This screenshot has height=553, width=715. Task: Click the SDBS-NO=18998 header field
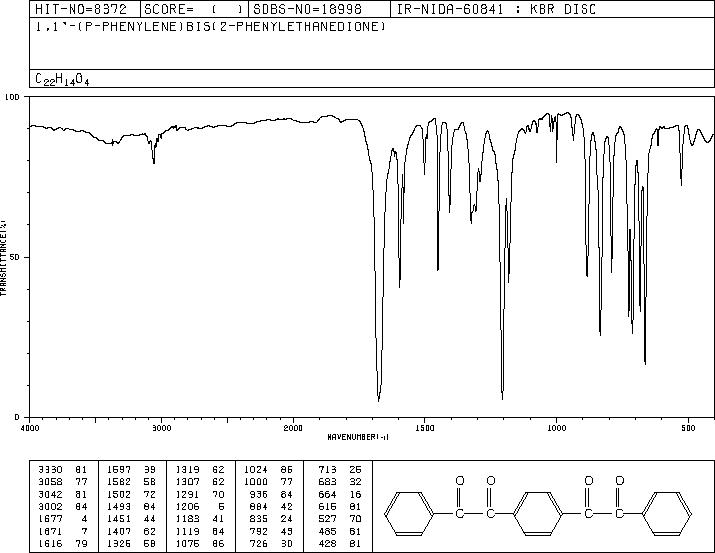pyautogui.click(x=320, y=9)
